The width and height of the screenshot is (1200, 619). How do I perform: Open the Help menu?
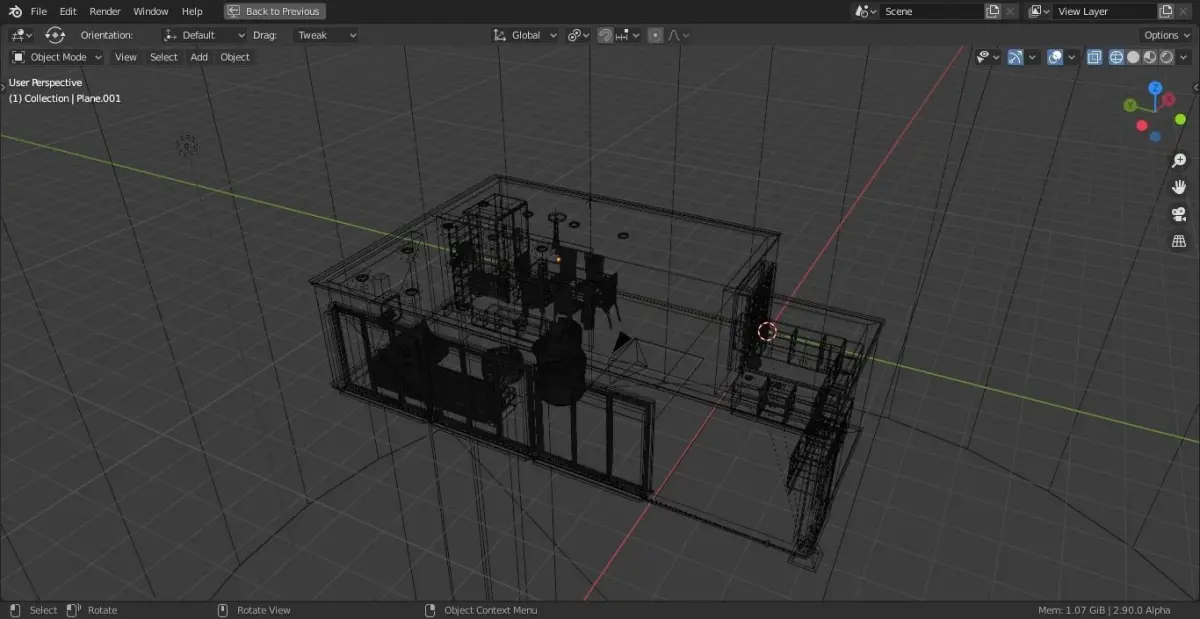[192, 11]
